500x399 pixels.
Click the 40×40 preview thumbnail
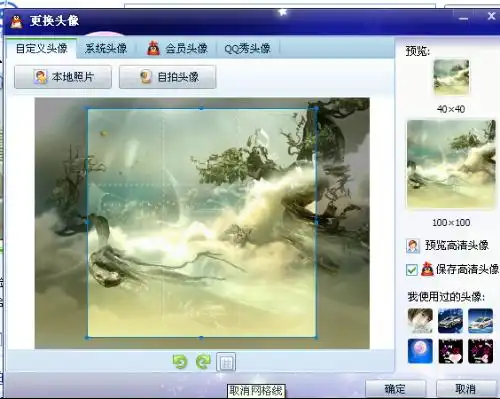451,77
